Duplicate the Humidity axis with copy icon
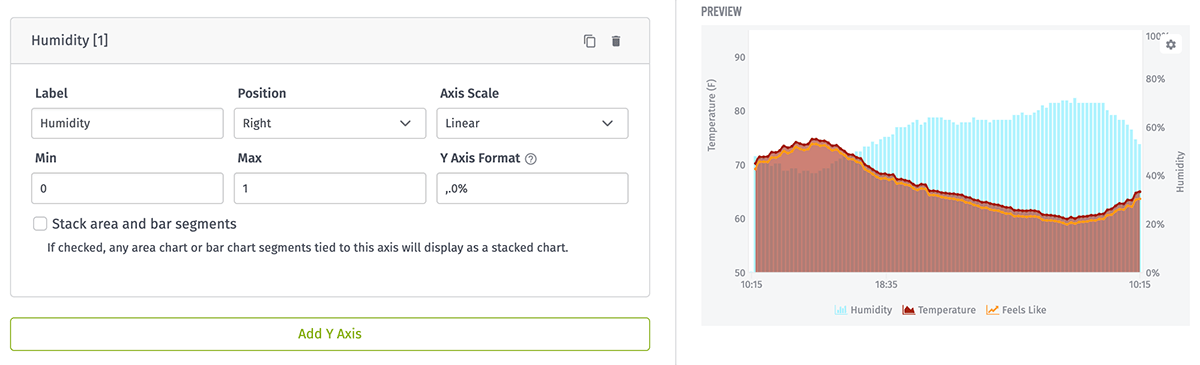This screenshot has height=365, width=1200. click(x=590, y=41)
